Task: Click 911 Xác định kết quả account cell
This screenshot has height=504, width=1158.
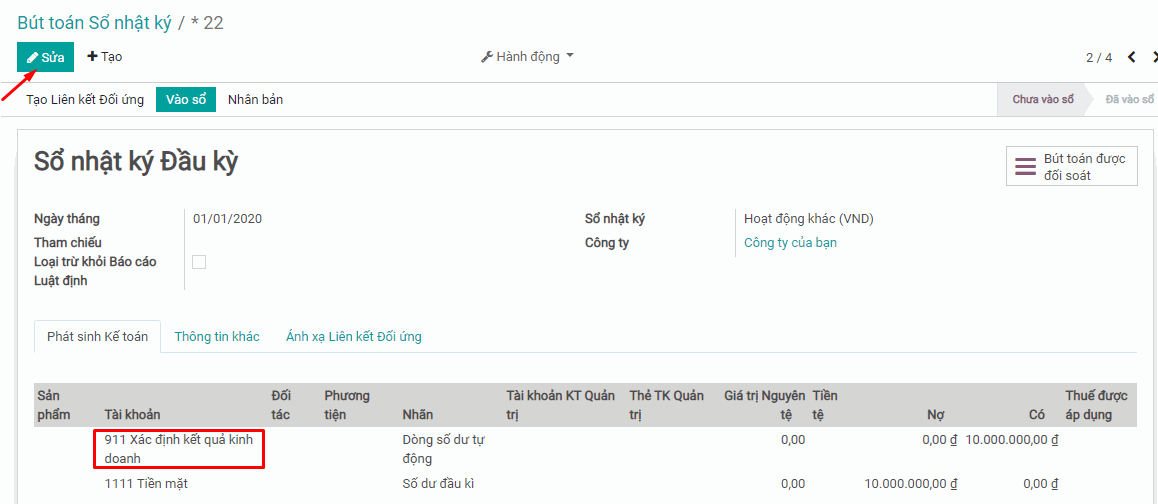Action: pos(178,449)
